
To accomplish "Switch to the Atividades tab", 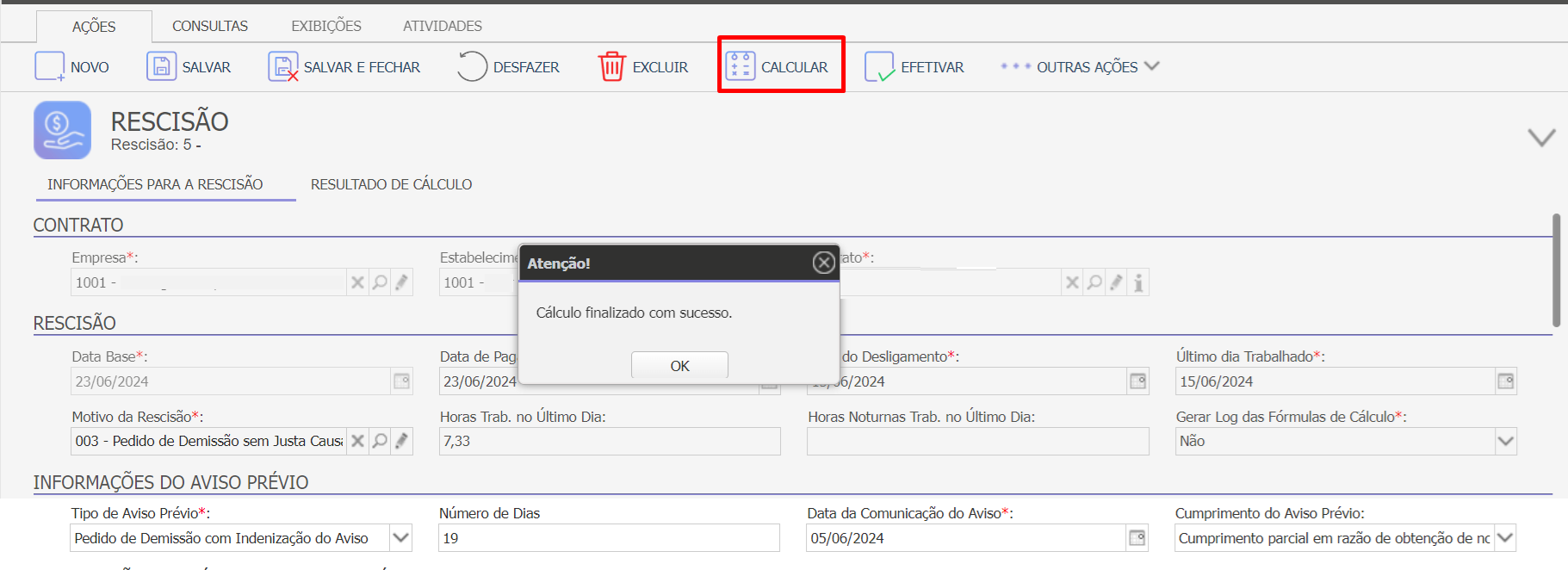I will coord(443,26).
